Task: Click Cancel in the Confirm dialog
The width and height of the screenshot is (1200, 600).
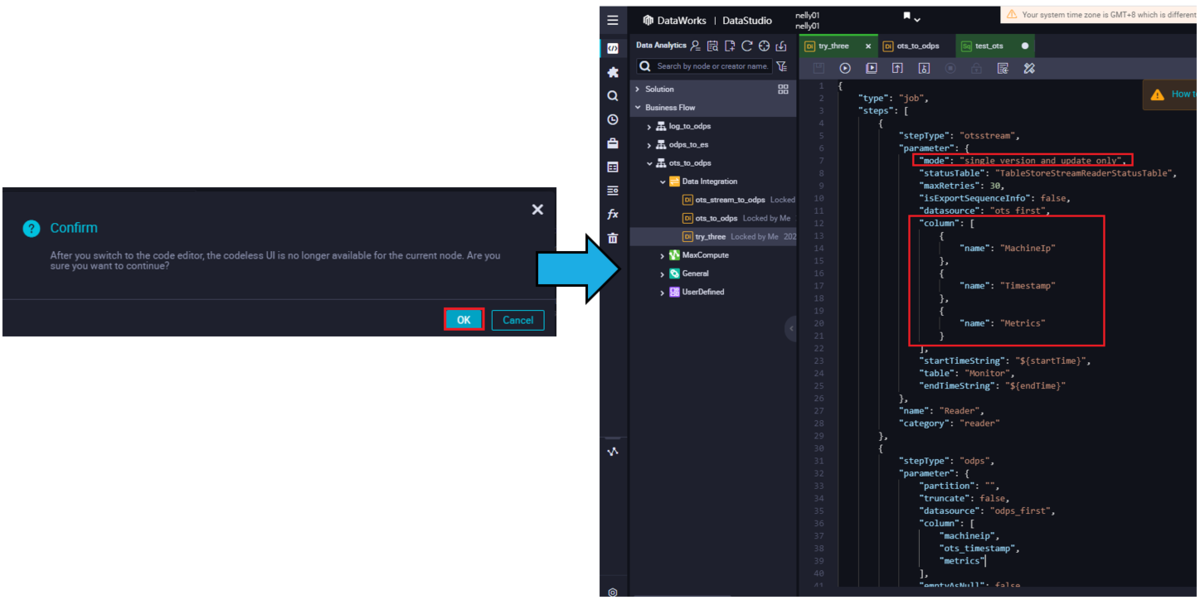Action: 518,320
